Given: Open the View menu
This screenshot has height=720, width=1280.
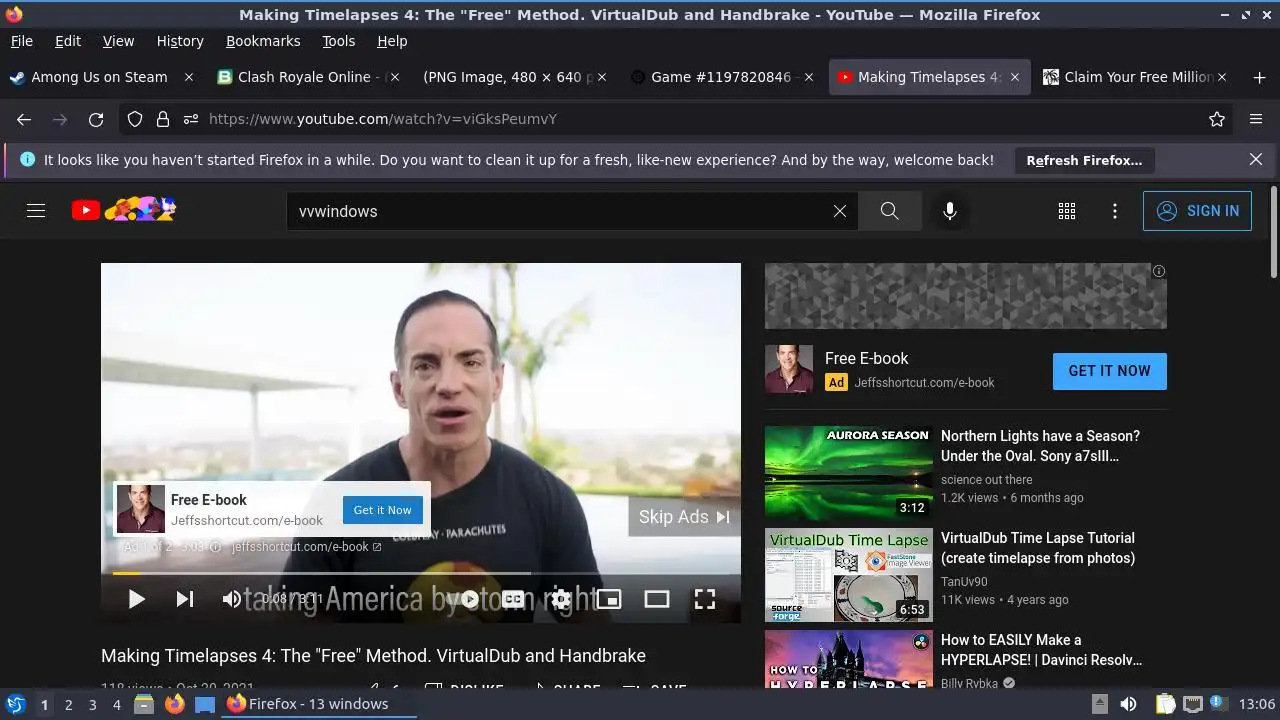Looking at the screenshot, I should [118, 41].
